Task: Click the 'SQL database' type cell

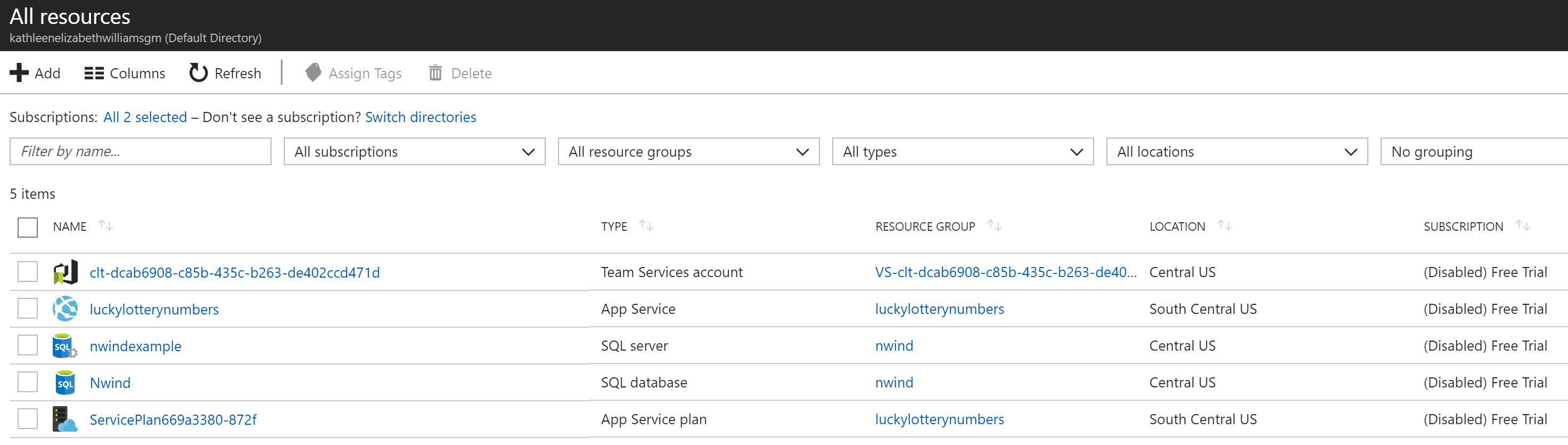Action: pos(644,382)
